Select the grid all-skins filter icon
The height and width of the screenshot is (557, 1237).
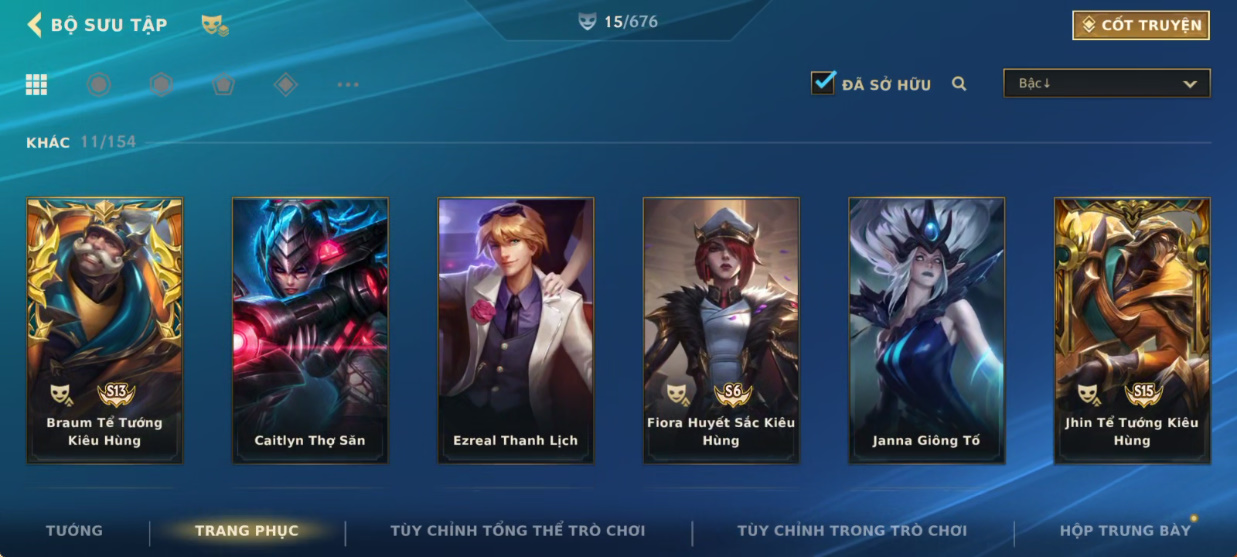click(x=37, y=85)
